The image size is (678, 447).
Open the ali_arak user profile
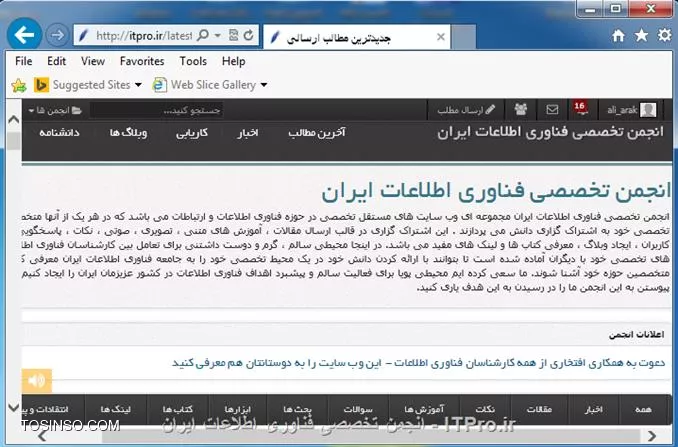click(632, 110)
